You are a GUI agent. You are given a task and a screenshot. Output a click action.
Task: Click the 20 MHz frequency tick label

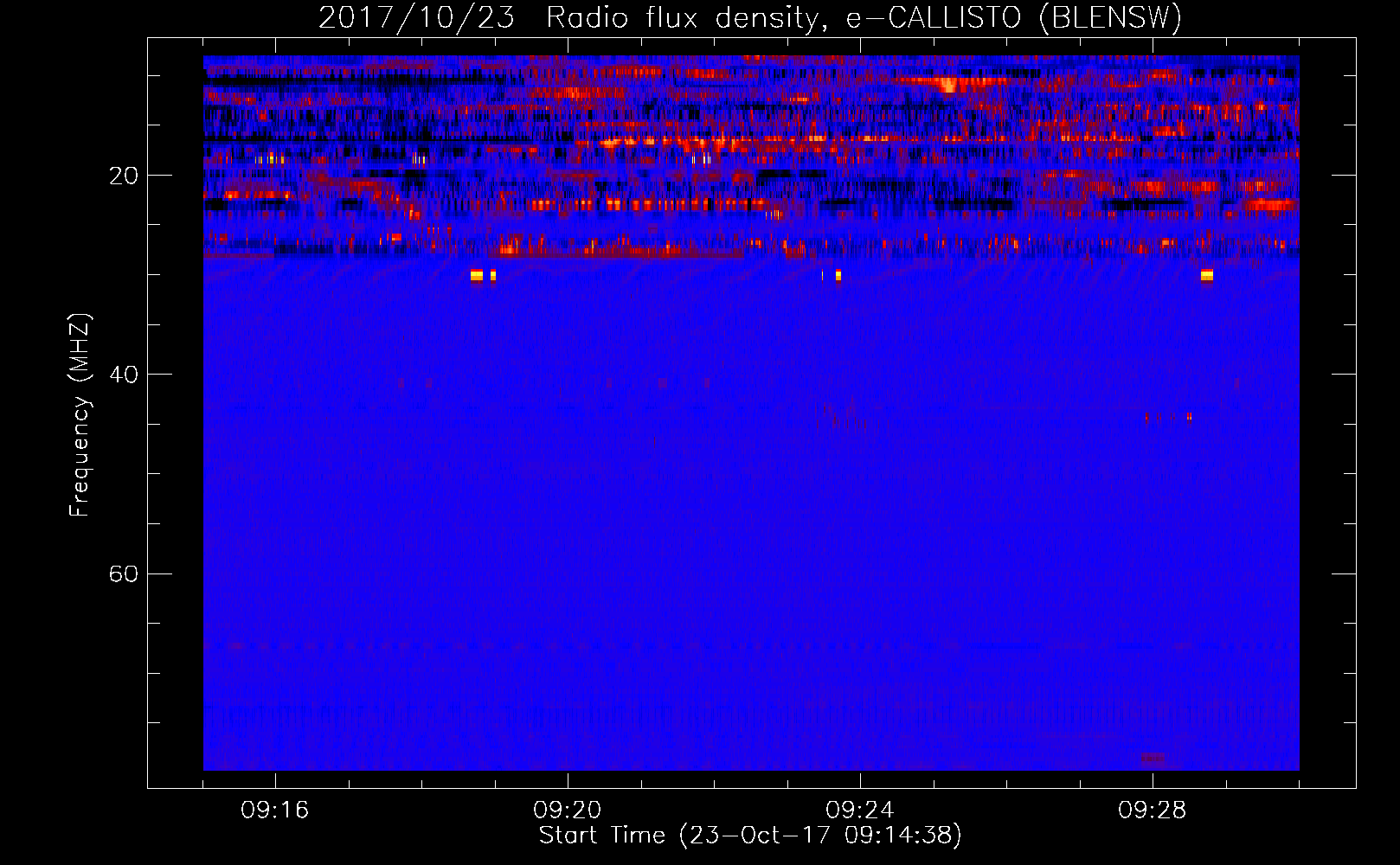tap(123, 176)
